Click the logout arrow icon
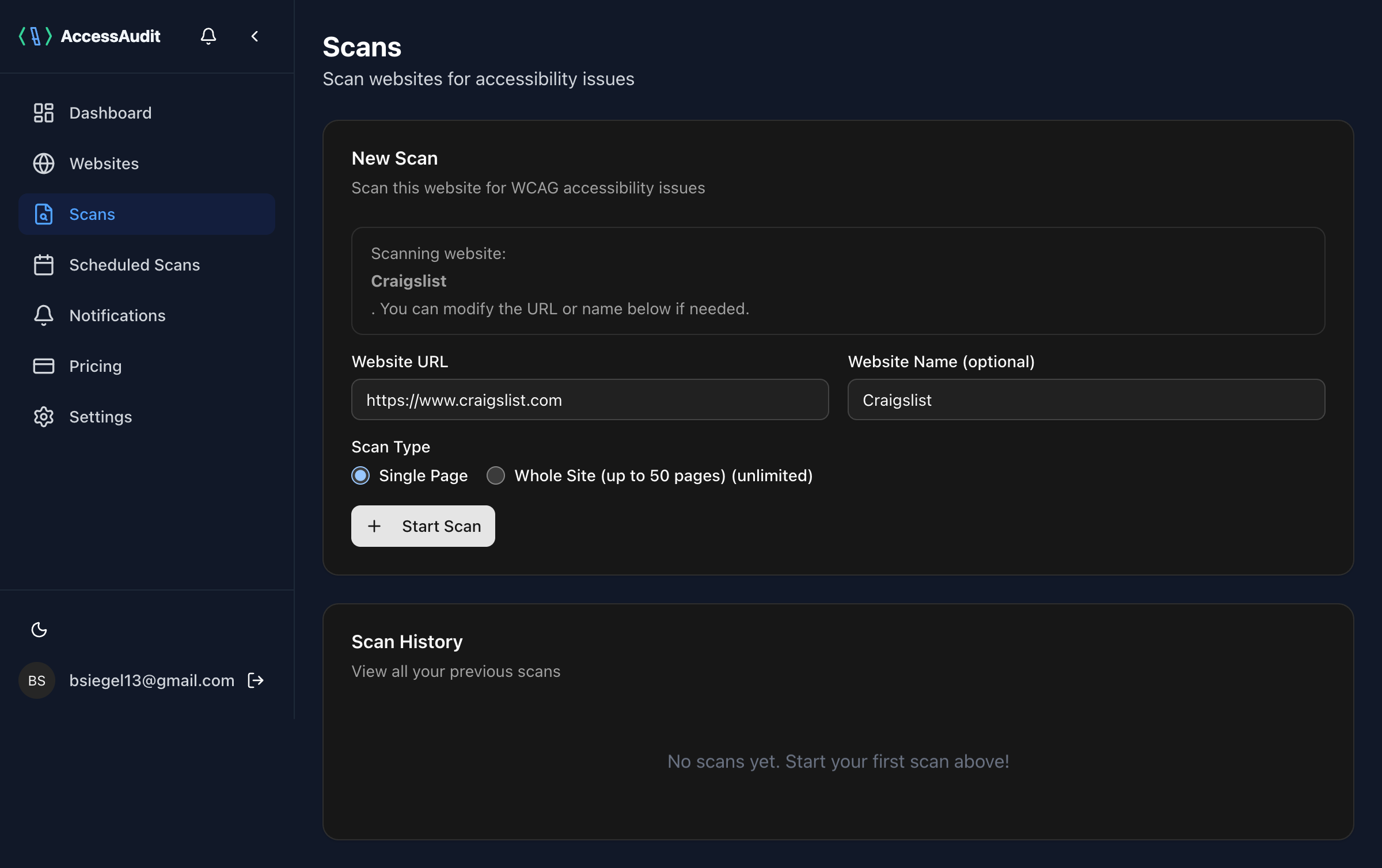1382x868 pixels. pyautogui.click(x=255, y=680)
